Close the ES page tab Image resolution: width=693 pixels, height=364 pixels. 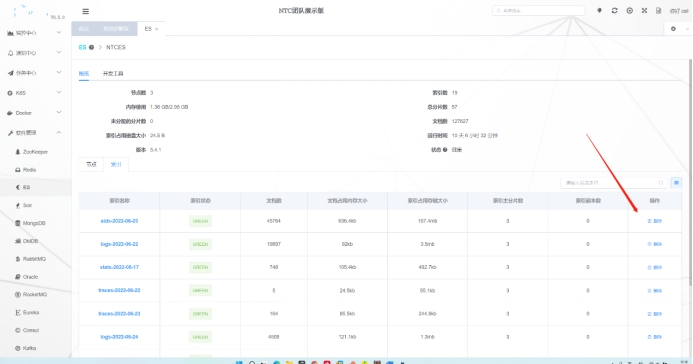pos(156,29)
